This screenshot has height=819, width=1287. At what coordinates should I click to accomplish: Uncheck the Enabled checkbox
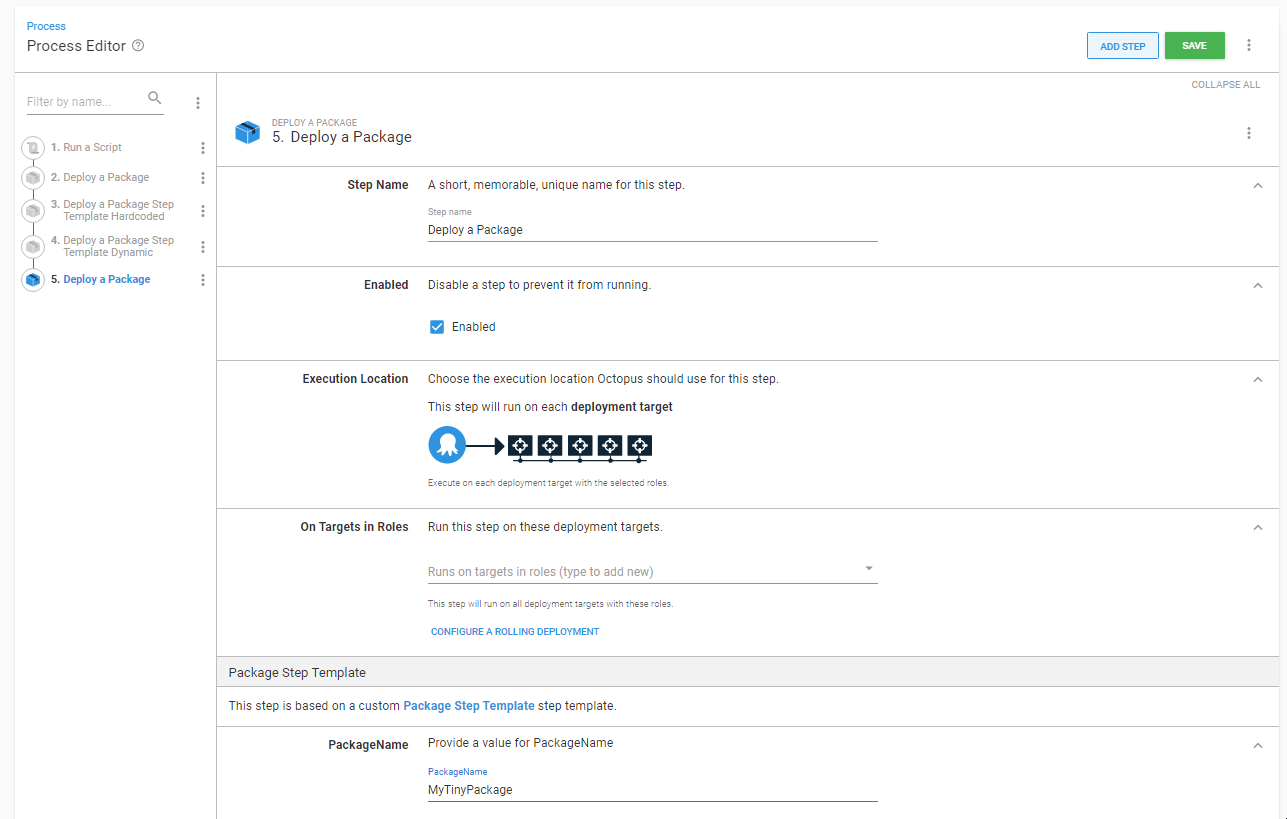coord(437,327)
